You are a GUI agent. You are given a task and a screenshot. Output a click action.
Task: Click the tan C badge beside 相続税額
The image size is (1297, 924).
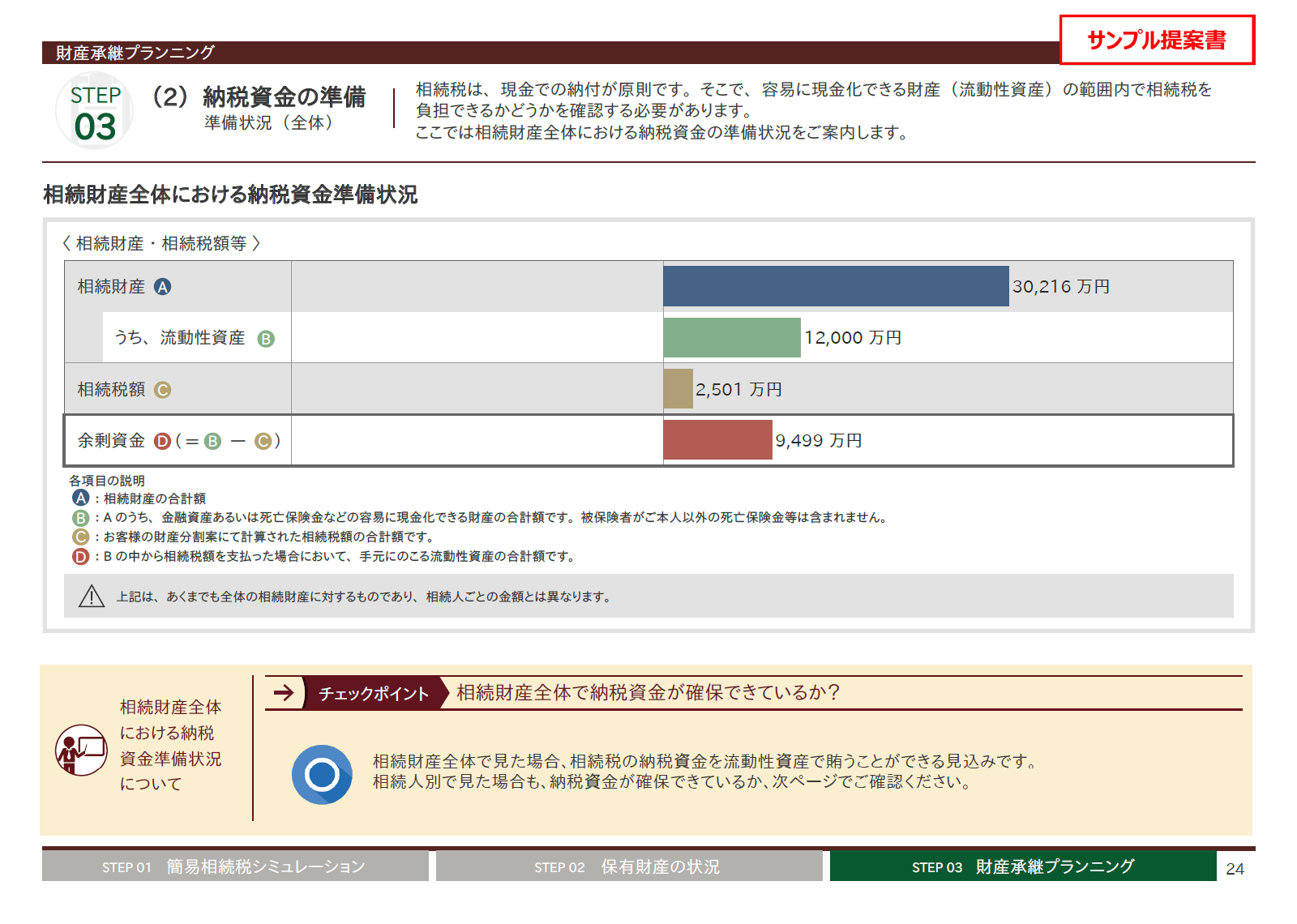point(163,390)
